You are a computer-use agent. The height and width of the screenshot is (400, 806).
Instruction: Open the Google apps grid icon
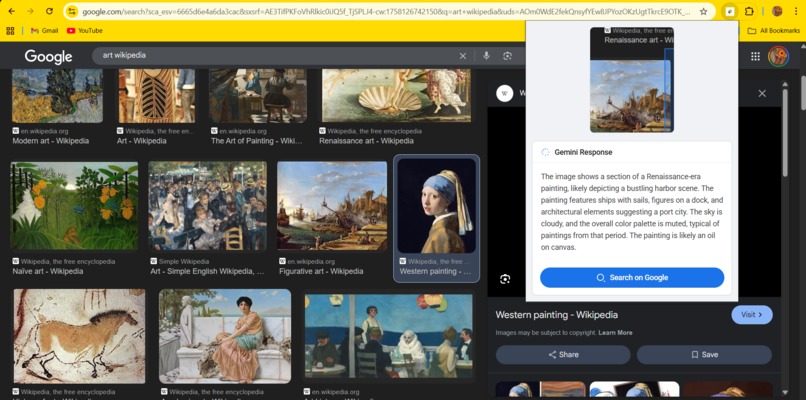tap(755, 57)
